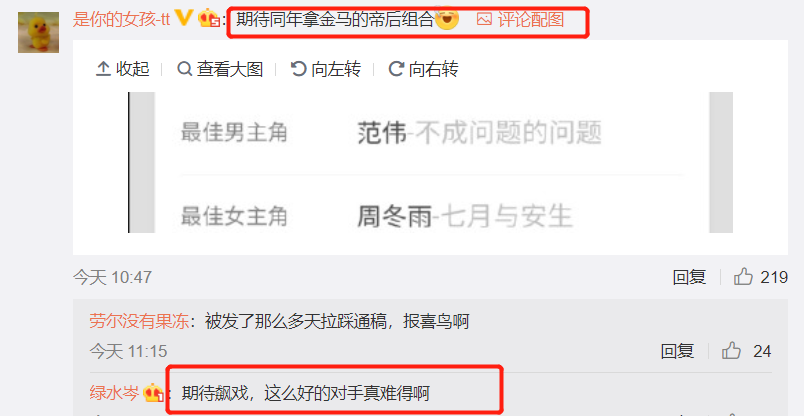Open the yellow duck avatar profile

(x=38, y=32)
